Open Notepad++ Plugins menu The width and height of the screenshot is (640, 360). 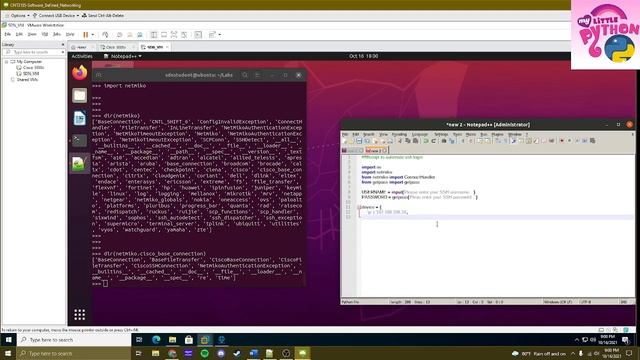(x=497, y=134)
